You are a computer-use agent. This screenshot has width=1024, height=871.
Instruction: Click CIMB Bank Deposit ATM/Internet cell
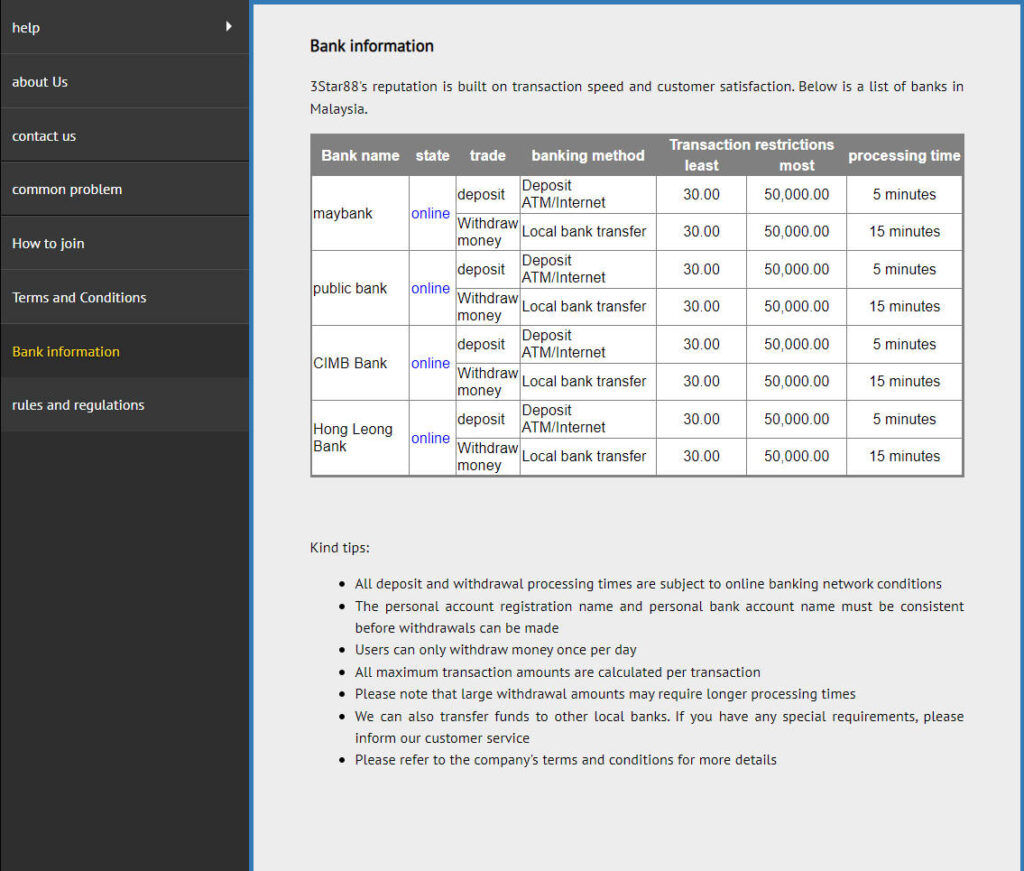point(588,344)
